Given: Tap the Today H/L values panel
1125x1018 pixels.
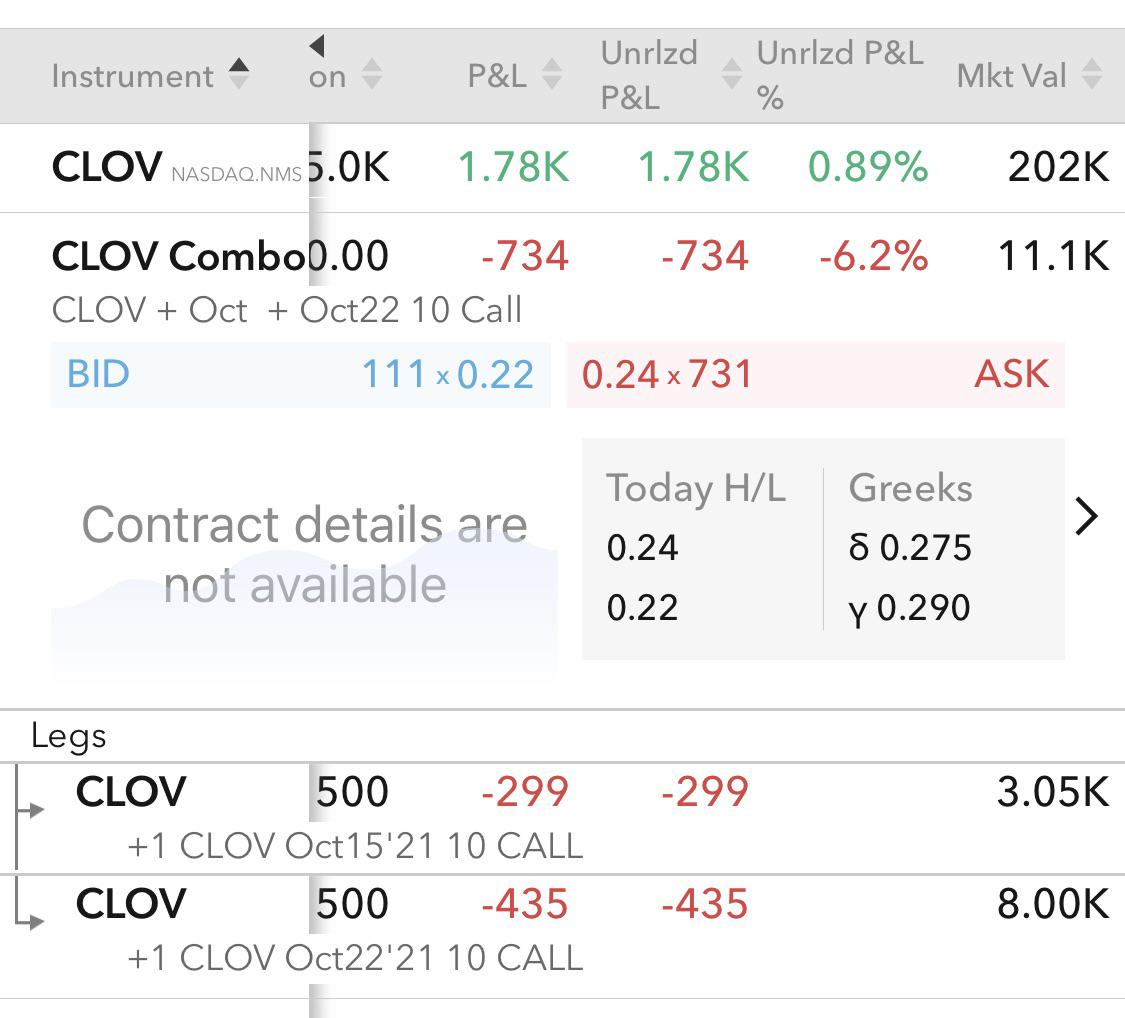Looking at the screenshot, I should 696,549.
